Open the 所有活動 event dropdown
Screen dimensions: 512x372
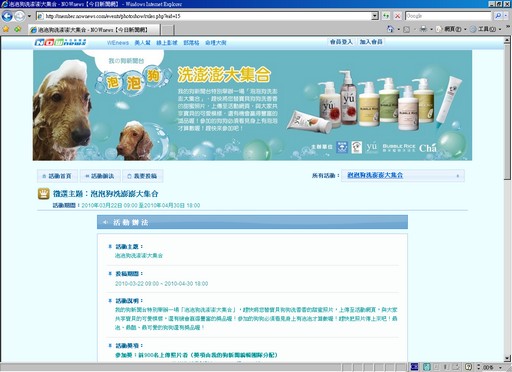403,176
